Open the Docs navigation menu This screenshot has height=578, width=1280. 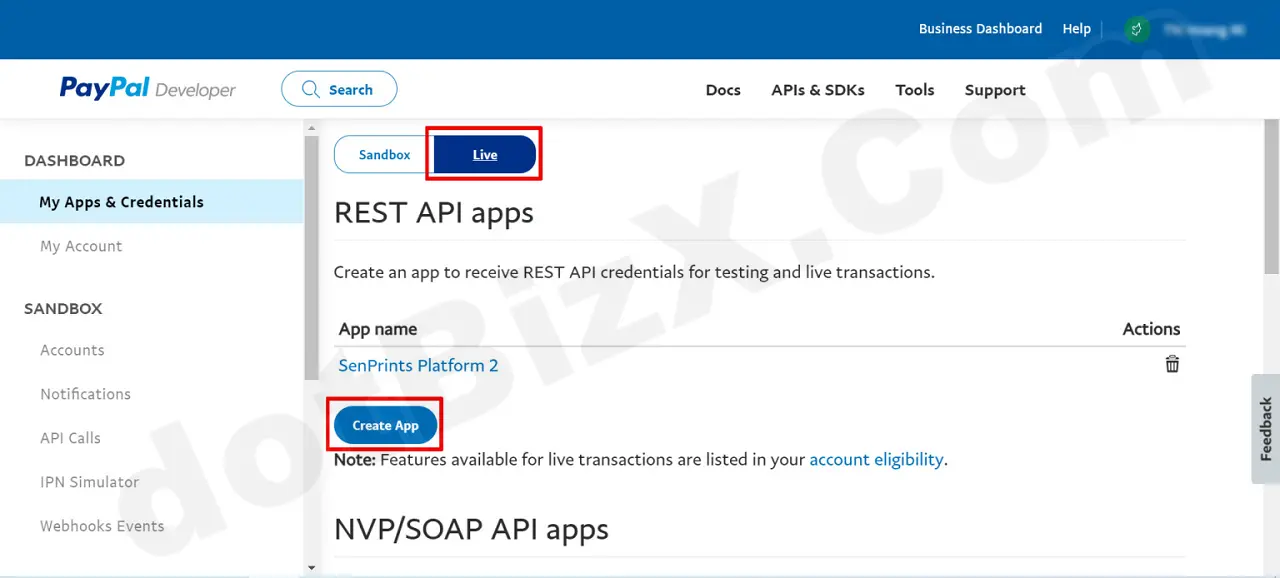(x=723, y=90)
